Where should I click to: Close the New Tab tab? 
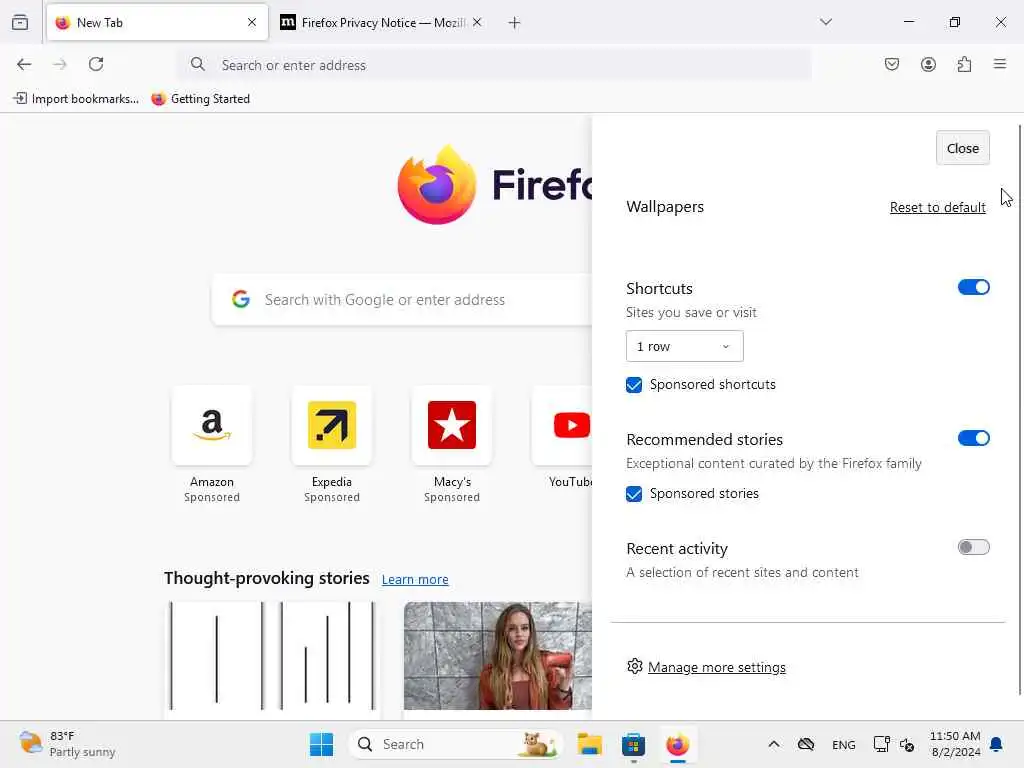click(x=252, y=22)
